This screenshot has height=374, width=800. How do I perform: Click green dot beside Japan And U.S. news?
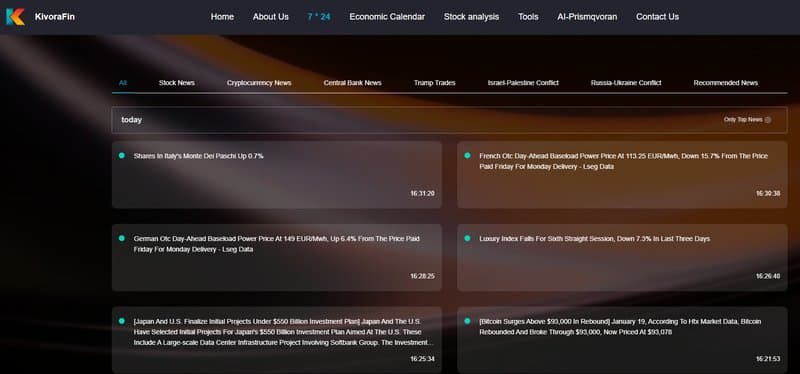[121, 321]
